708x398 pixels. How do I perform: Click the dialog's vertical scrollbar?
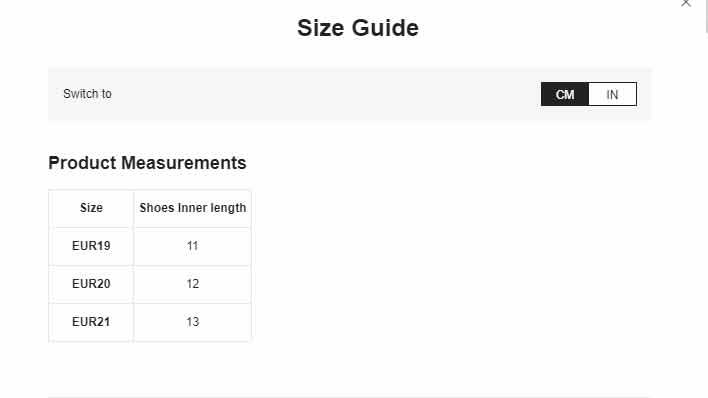[707, 16]
